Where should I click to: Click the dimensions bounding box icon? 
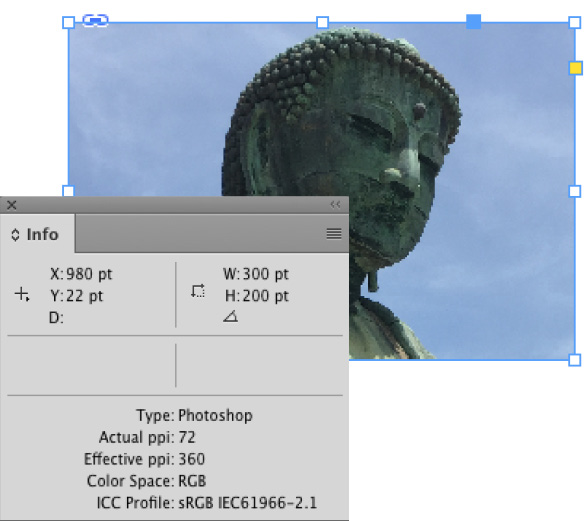(x=198, y=291)
